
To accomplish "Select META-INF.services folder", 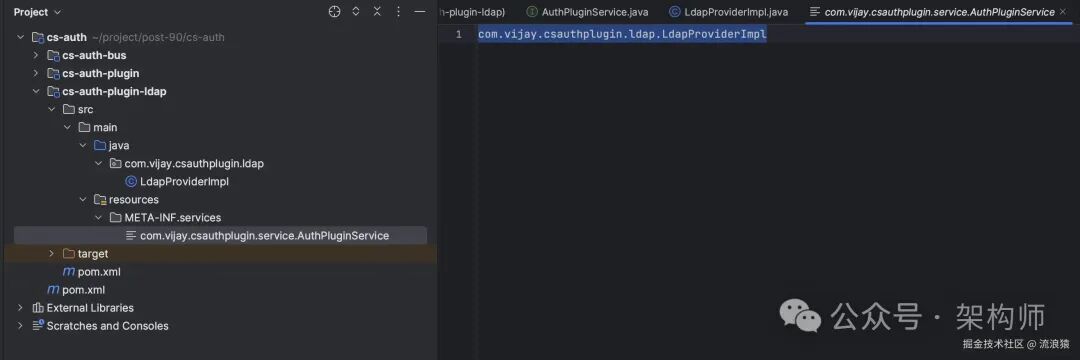I will click(173, 218).
